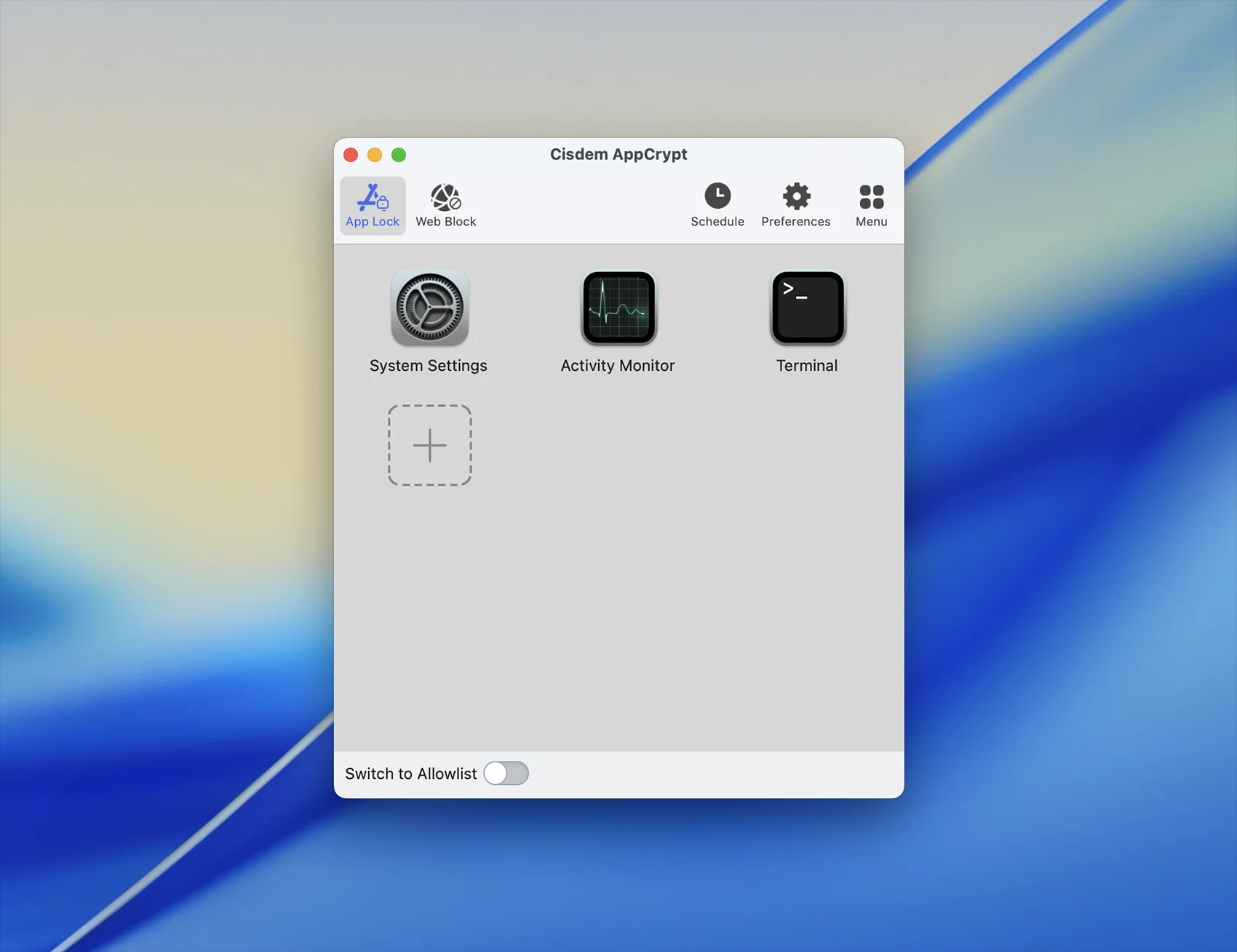Click the System Settings label
The width and height of the screenshot is (1237, 952).
coord(429,366)
